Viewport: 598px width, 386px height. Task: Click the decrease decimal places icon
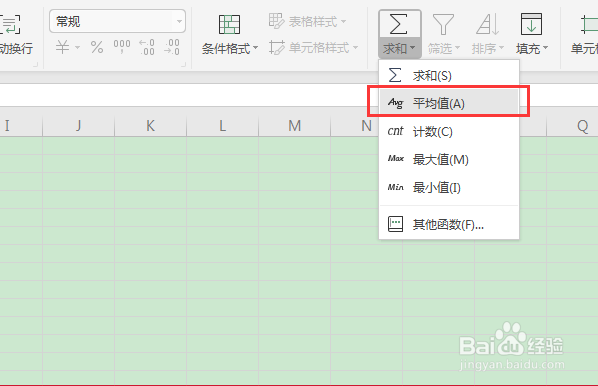(172, 47)
